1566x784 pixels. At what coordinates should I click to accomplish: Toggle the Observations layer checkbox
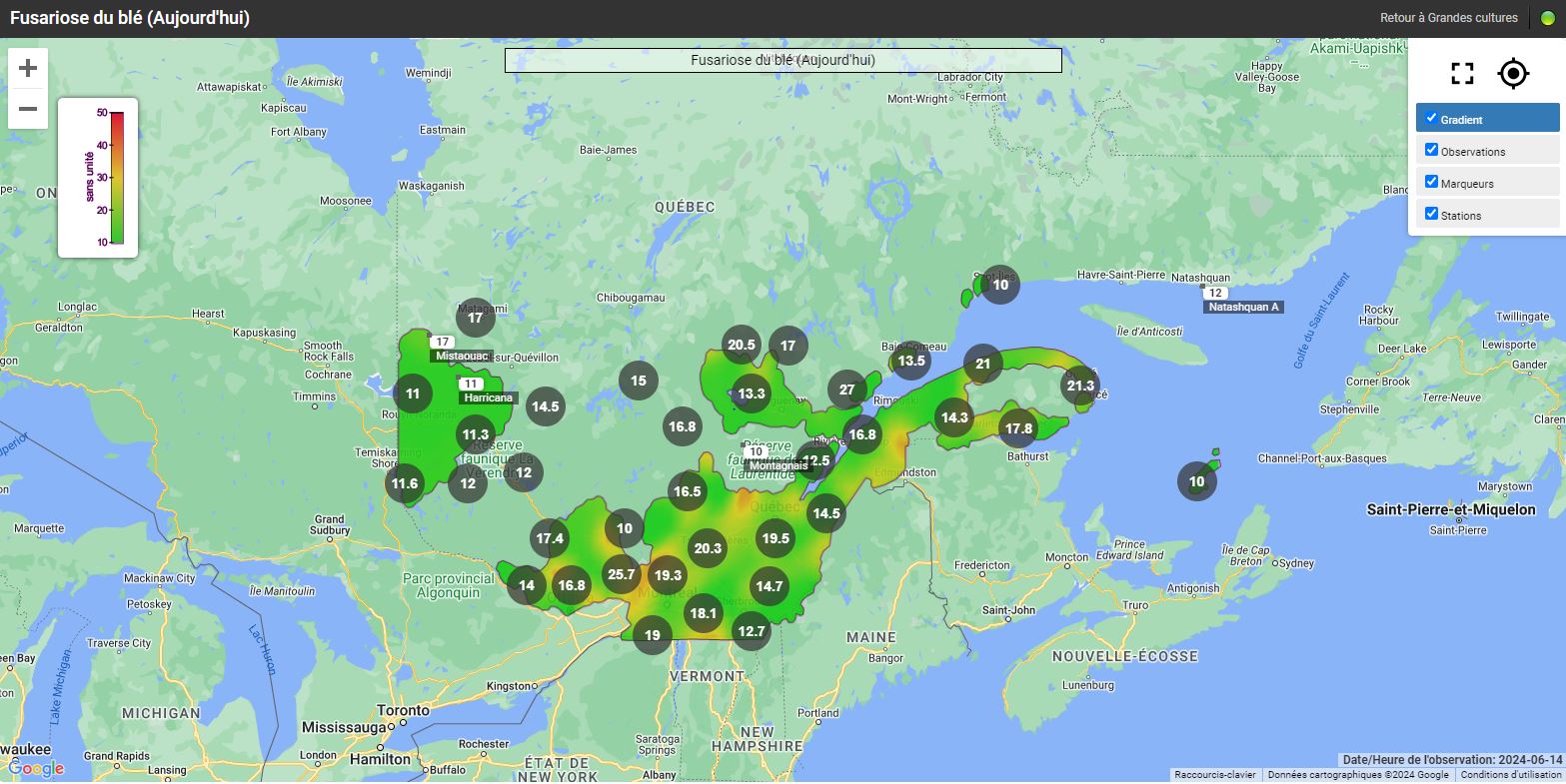tap(1431, 150)
